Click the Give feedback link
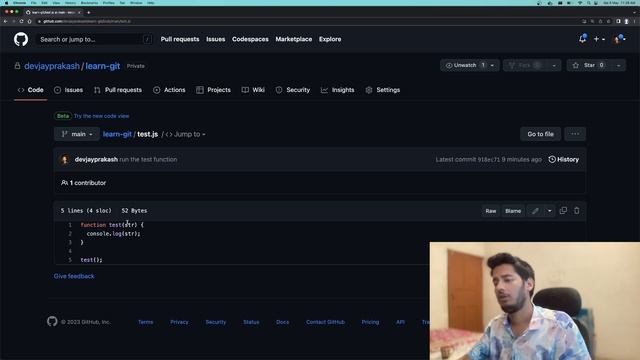The width and height of the screenshot is (640, 360). pos(74,276)
